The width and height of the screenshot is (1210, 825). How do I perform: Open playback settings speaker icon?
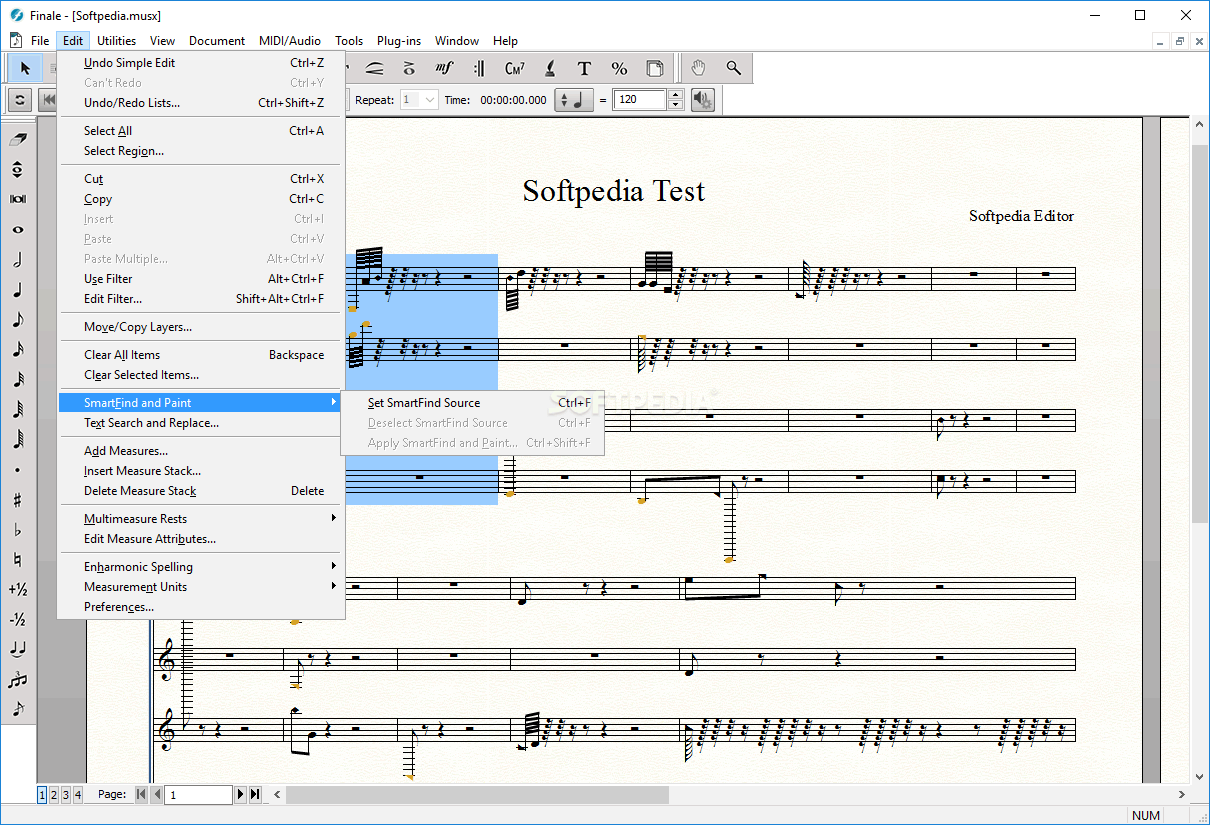(702, 100)
